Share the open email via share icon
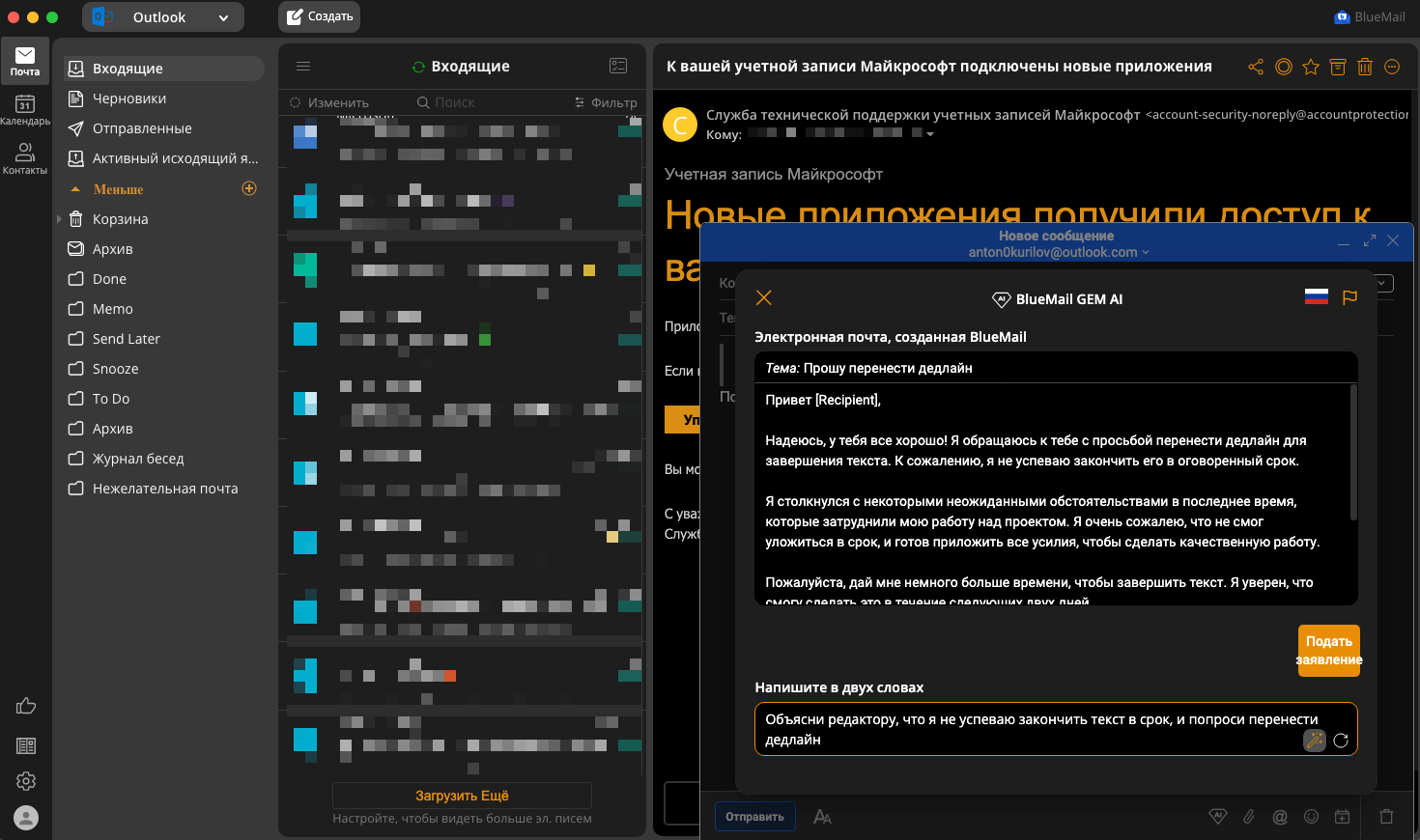The width and height of the screenshot is (1420, 840). (1256, 67)
